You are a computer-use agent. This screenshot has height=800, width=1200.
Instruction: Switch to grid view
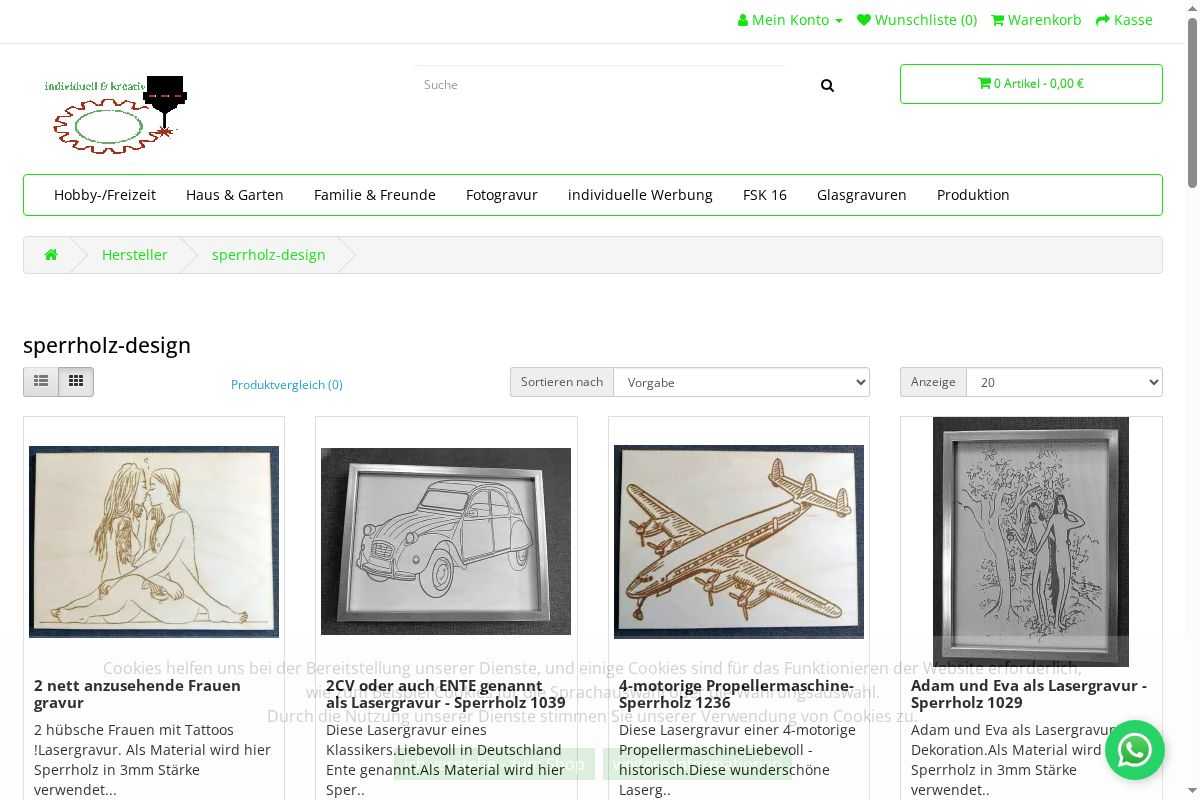coord(76,382)
